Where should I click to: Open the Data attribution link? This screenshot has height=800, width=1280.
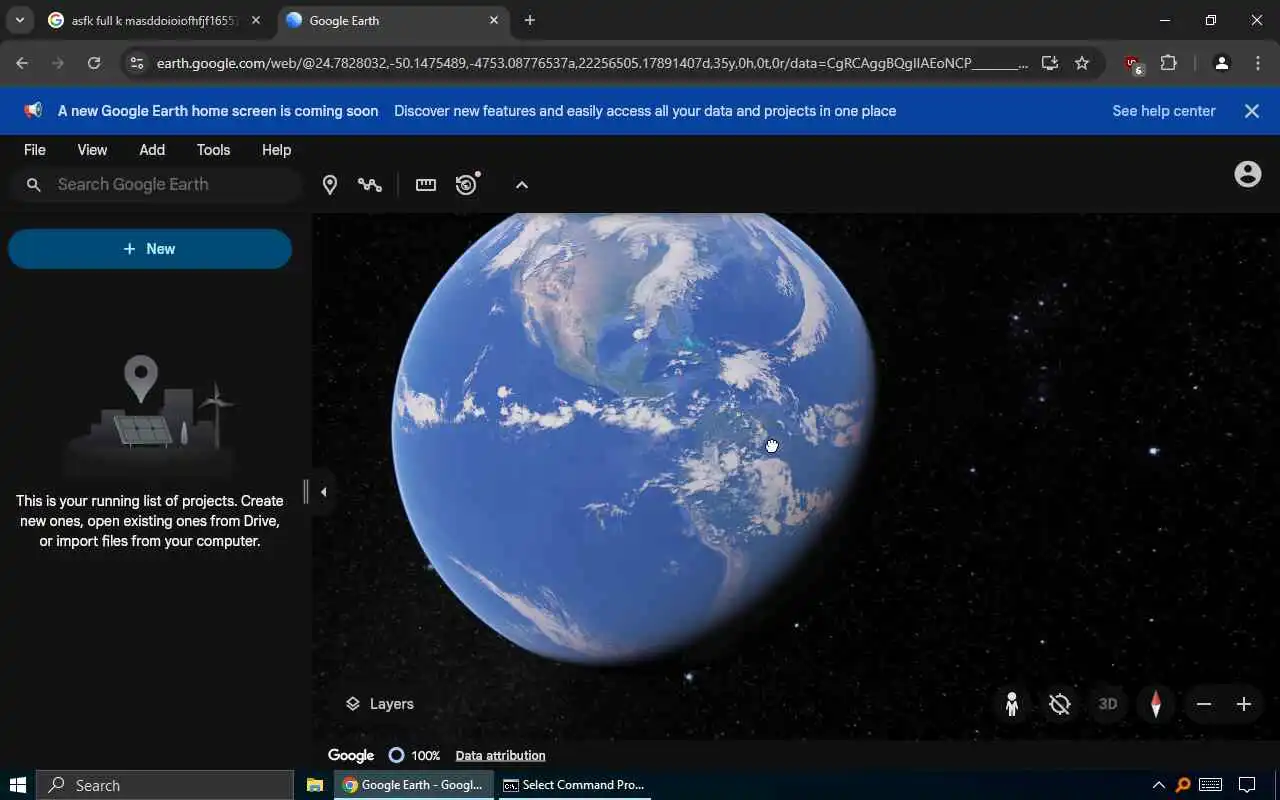tap(500, 756)
